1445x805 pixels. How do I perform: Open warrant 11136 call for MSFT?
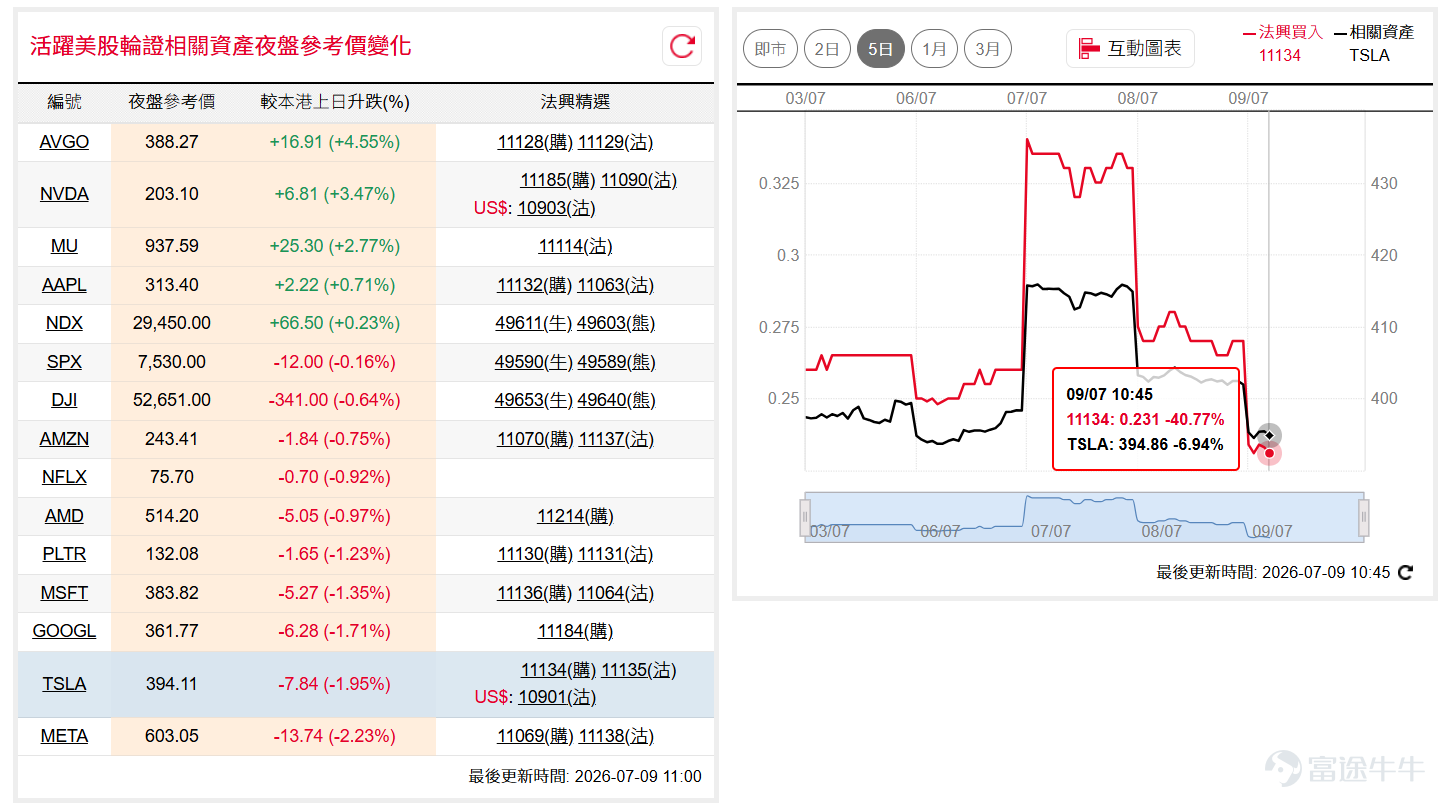click(535, 593)
